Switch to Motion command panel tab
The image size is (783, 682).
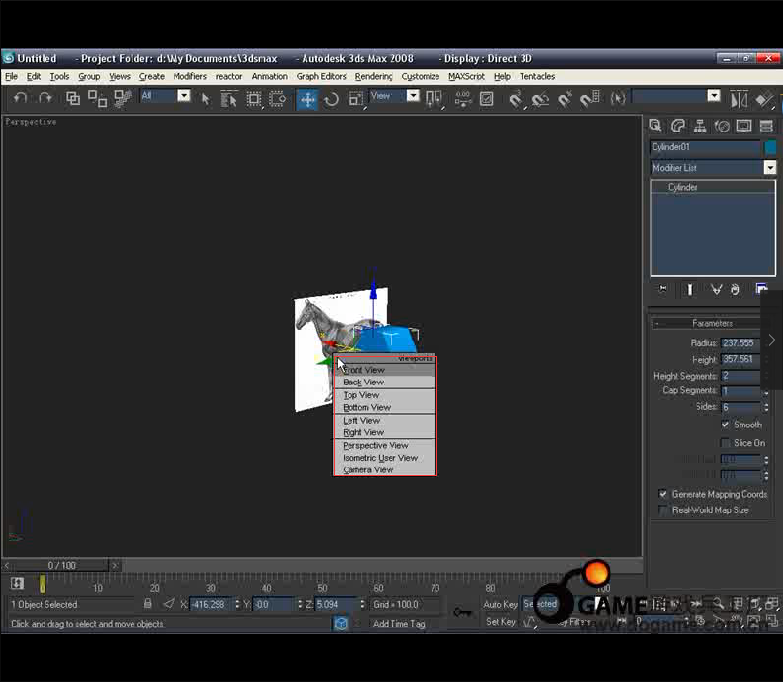tap(722, 126)
